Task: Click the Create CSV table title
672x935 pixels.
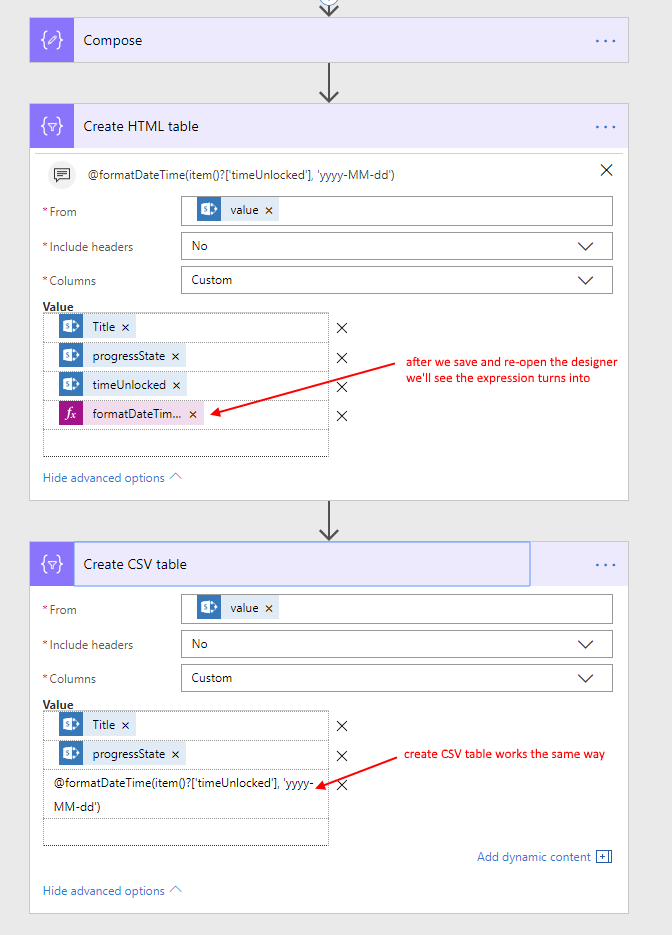Action: coord(135,564)
